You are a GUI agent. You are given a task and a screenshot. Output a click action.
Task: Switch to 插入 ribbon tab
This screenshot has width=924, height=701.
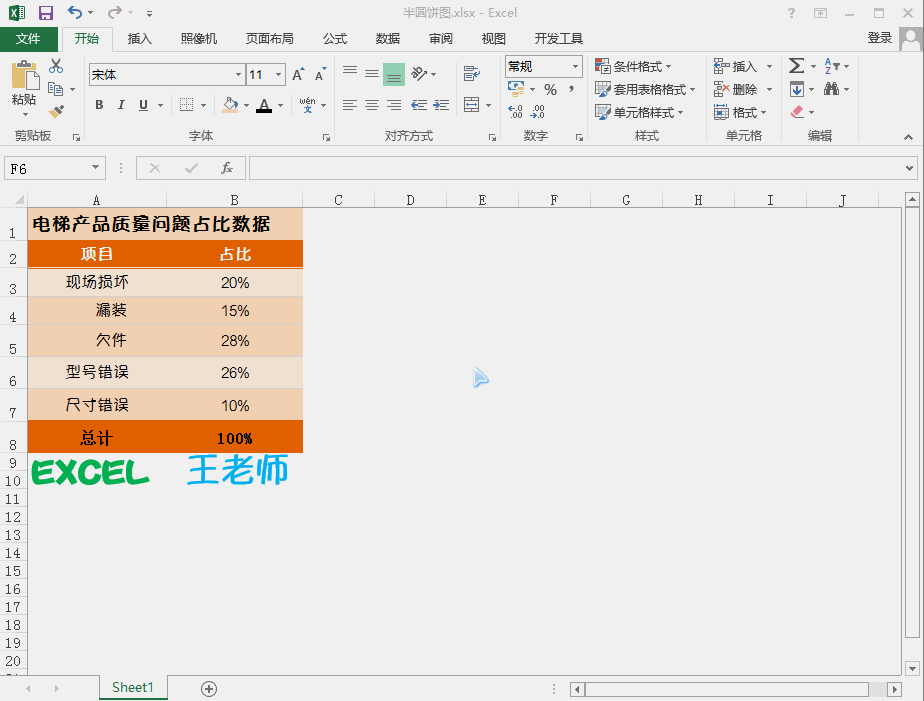tap(140, 39)
